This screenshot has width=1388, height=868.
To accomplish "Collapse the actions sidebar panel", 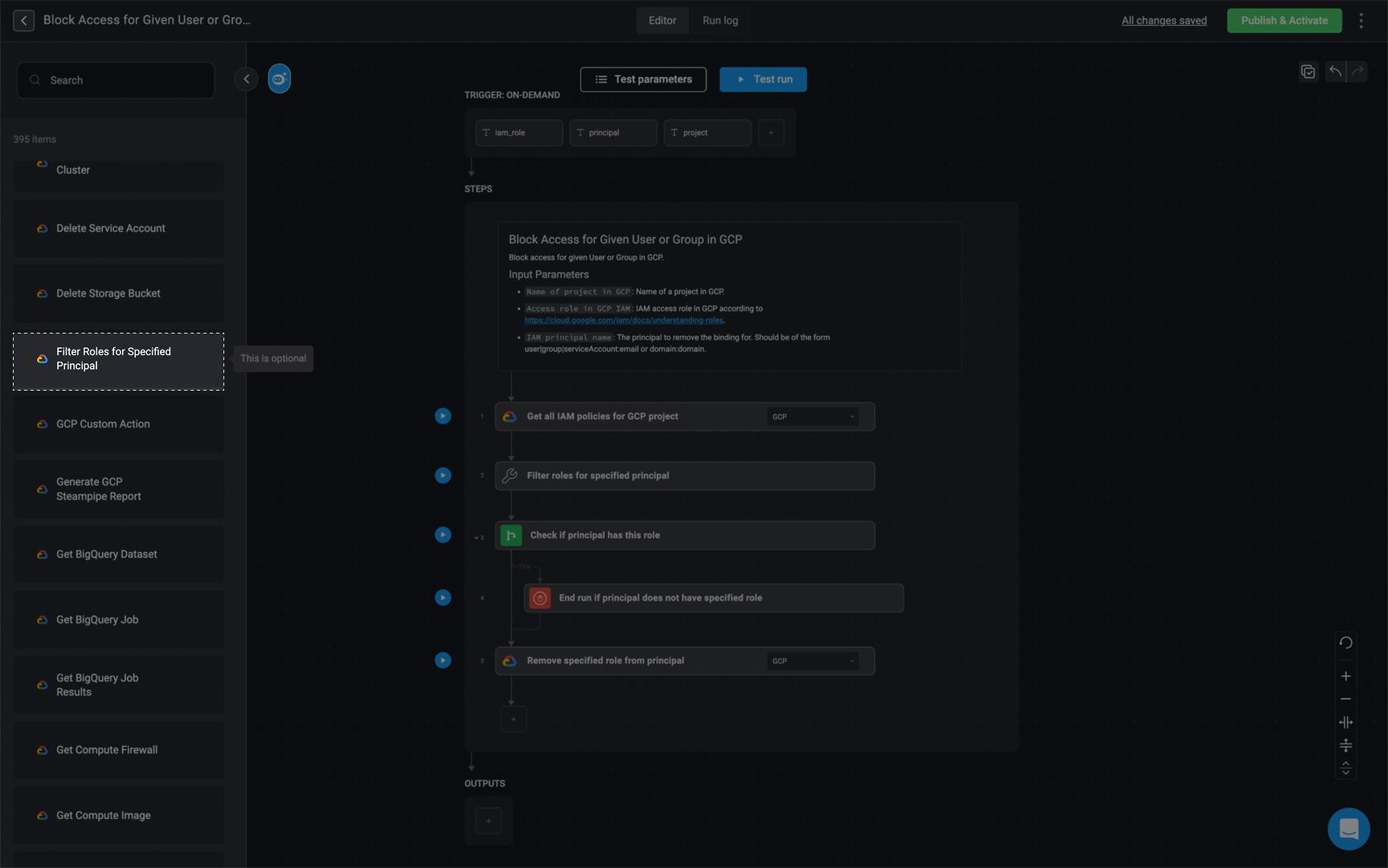I will 246,79.
